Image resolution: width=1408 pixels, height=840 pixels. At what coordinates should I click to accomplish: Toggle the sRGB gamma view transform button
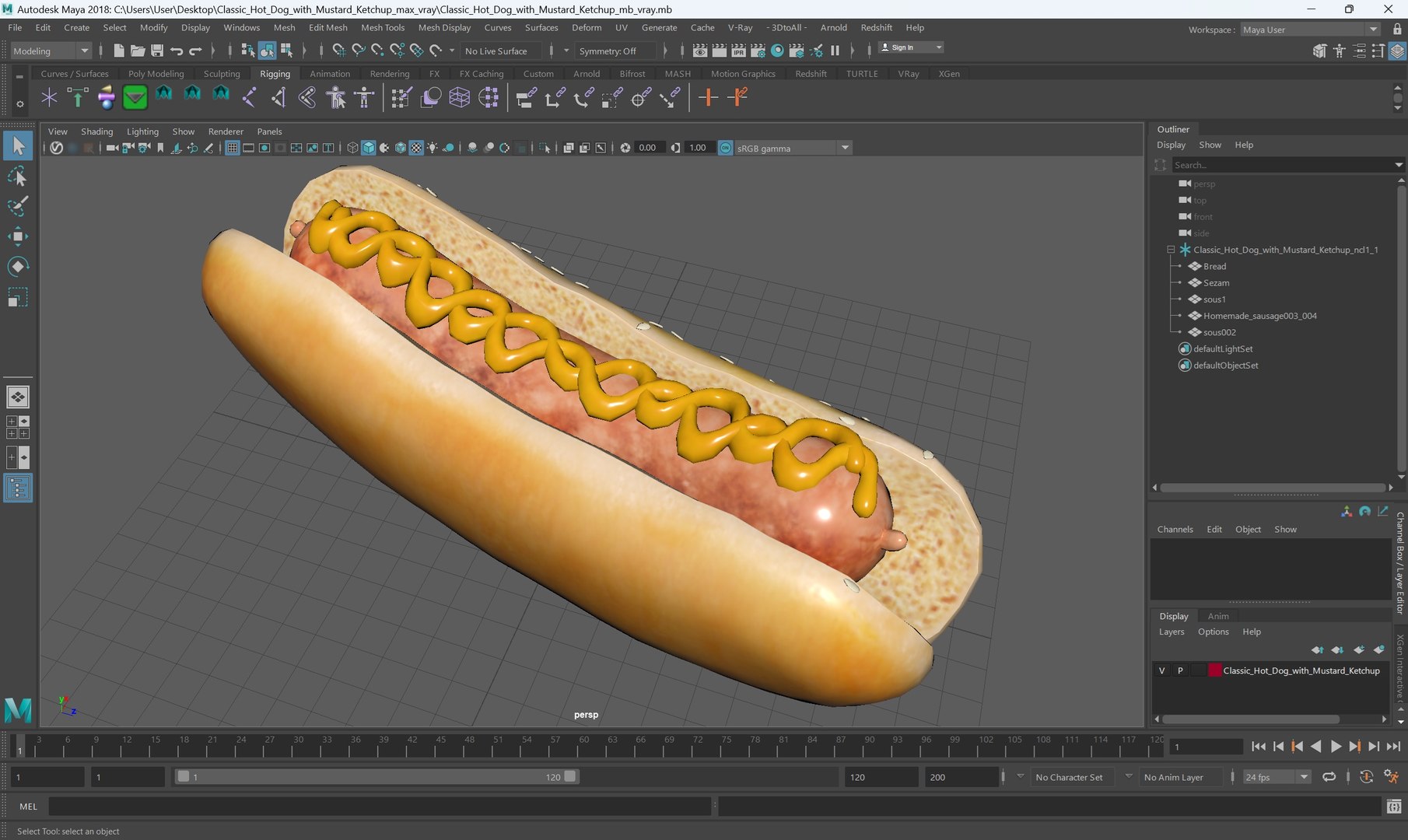click(725, 148)
